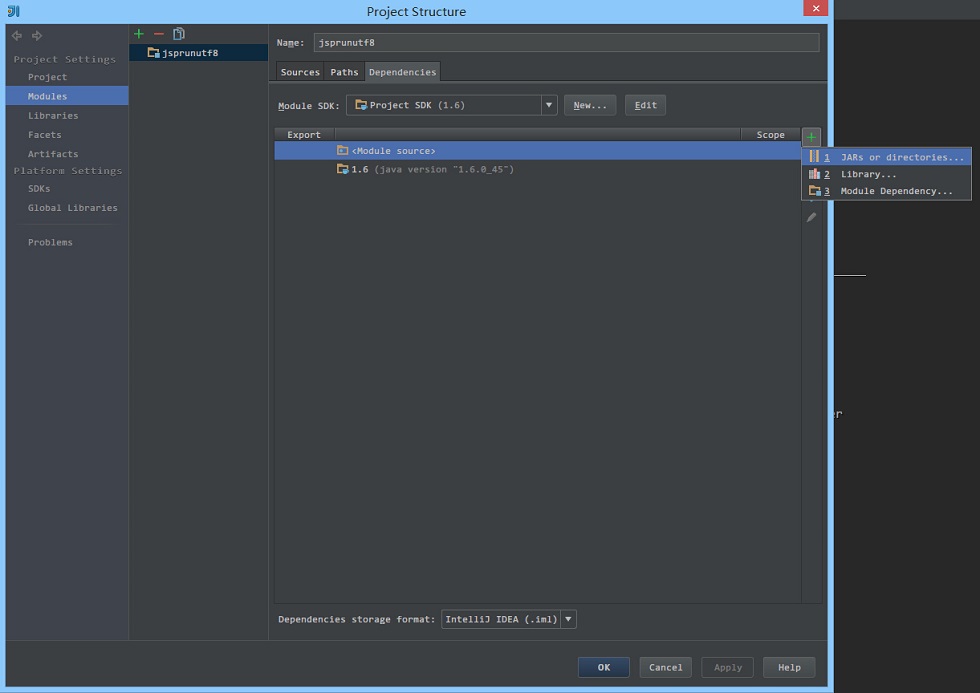Switch to the Sources tab
Image resolution: width=980 pixels, height=693 pixels.
click(300, 72)
